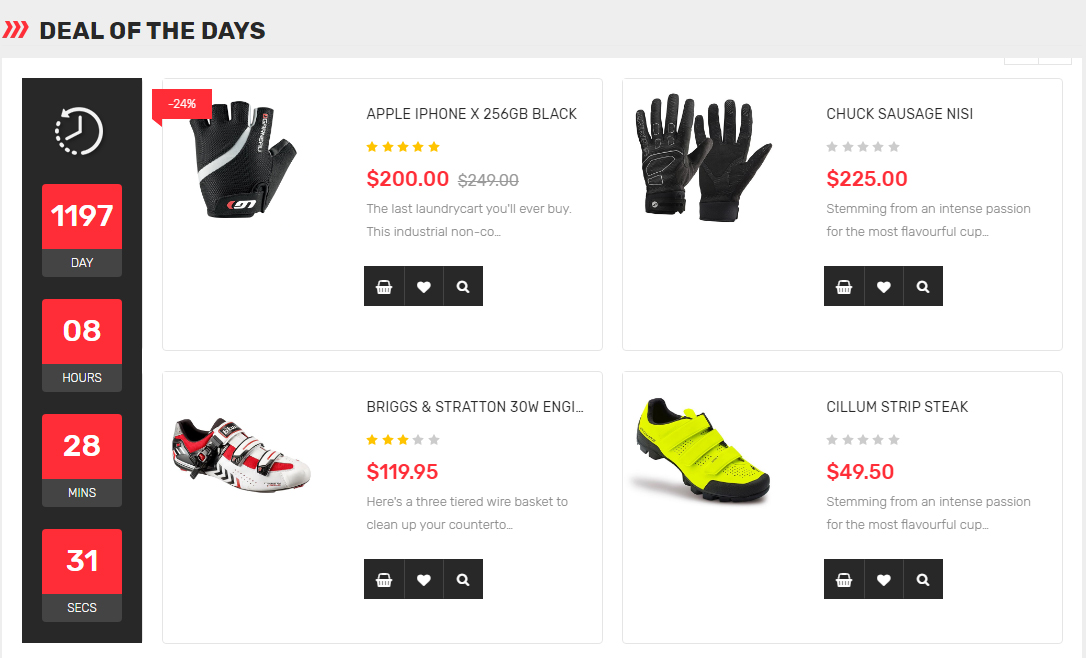1086x658 pixels.
Task: Add Cillum Strip Steak to cart
Action: (x=844, y=579)
